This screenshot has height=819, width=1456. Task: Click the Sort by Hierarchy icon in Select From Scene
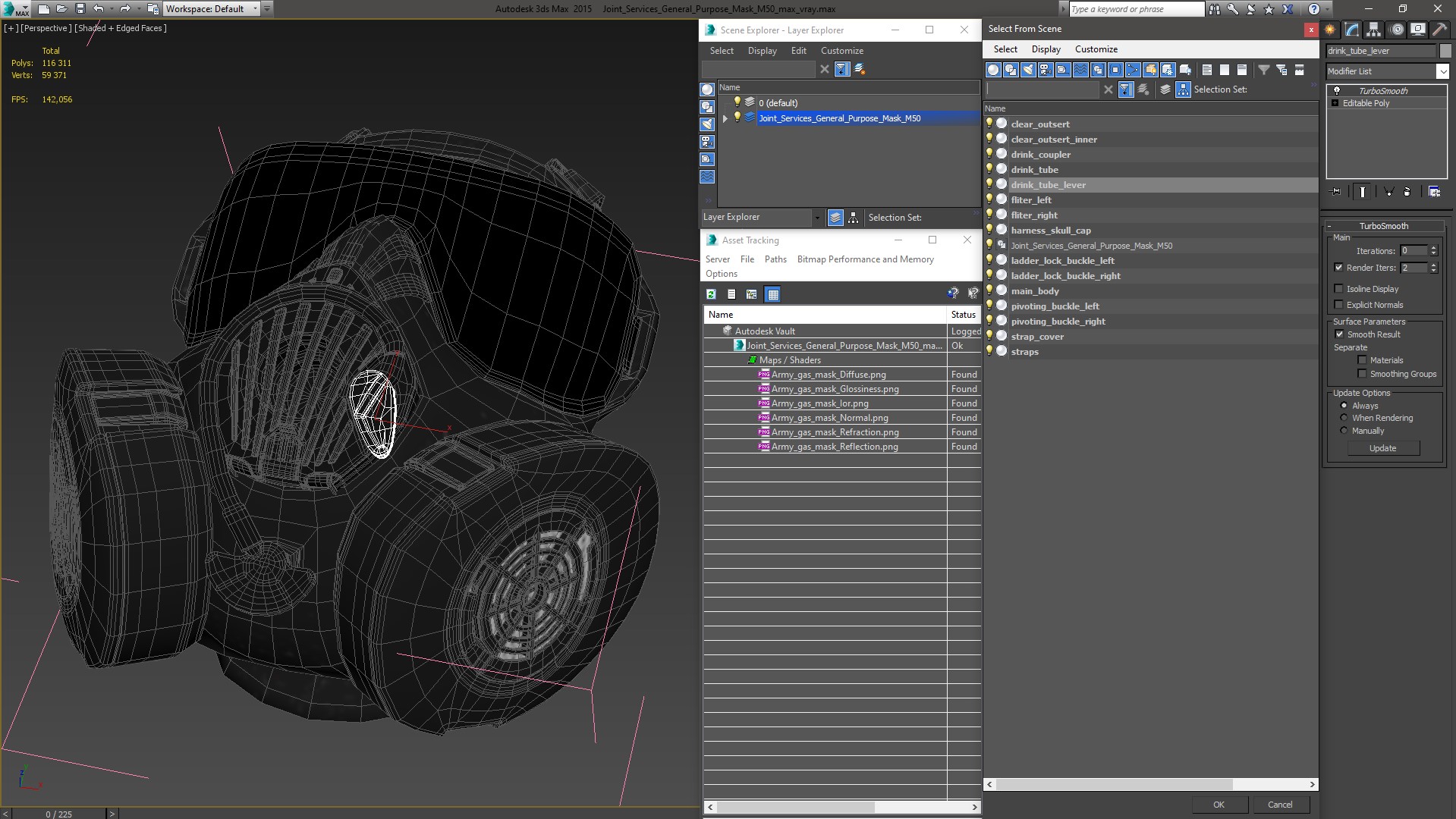tap(1183, 89)
